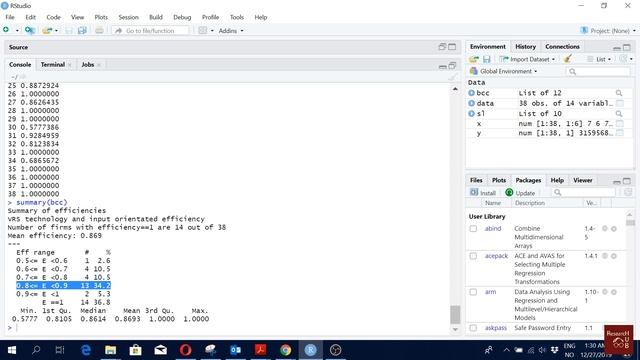The image size is (640, 360).
Task: Open New File dropdown arrow
Action: [x=17, y=31]
